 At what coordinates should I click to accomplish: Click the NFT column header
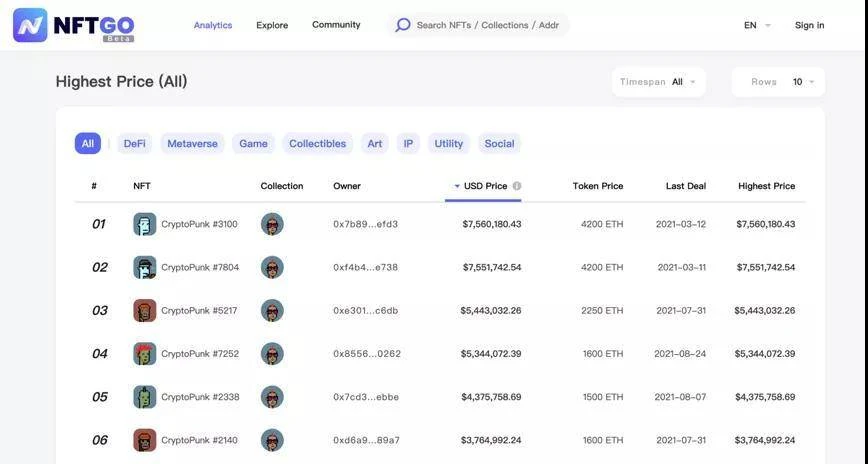pos(142,186)
